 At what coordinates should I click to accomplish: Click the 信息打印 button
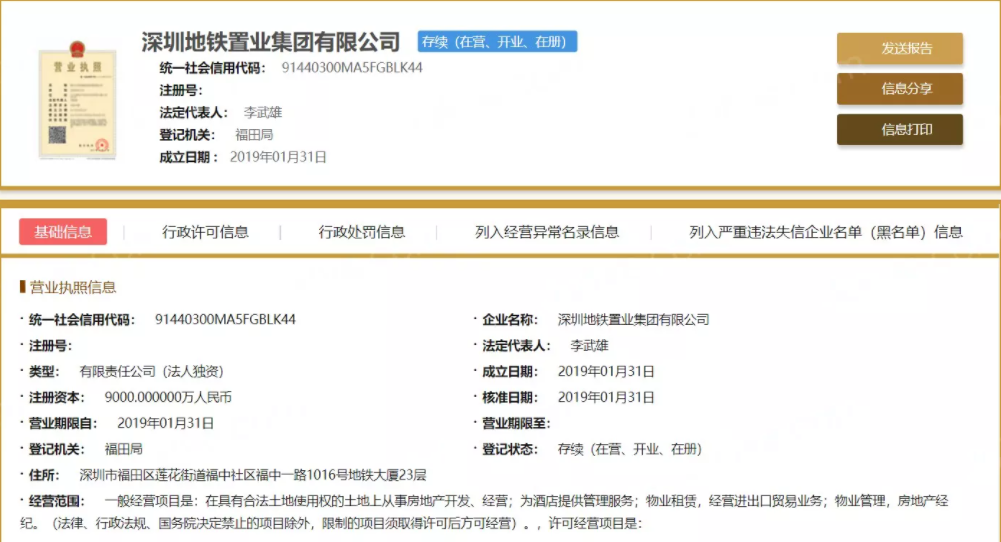[x=899, y=130]
